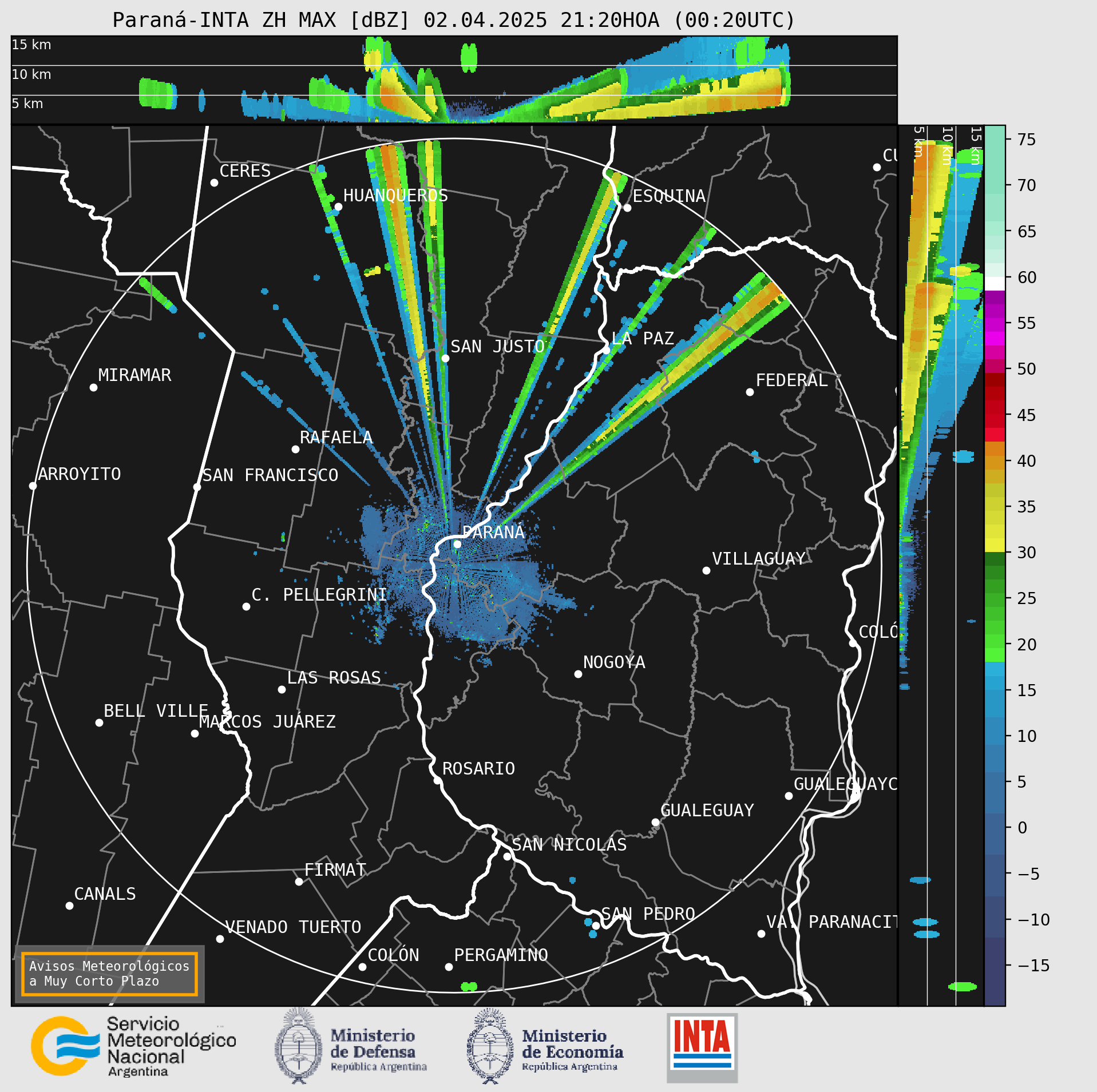Click the Servicio Meteorológico Nacional logo
This screenshot has height=1092, width=1097.
tap(133, 1046)
